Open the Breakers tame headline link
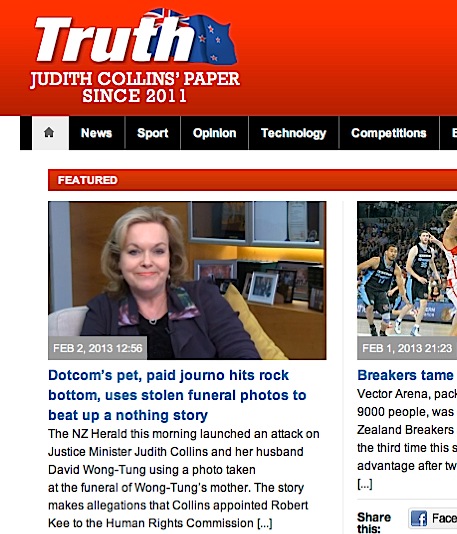 [x=406, y=375]
